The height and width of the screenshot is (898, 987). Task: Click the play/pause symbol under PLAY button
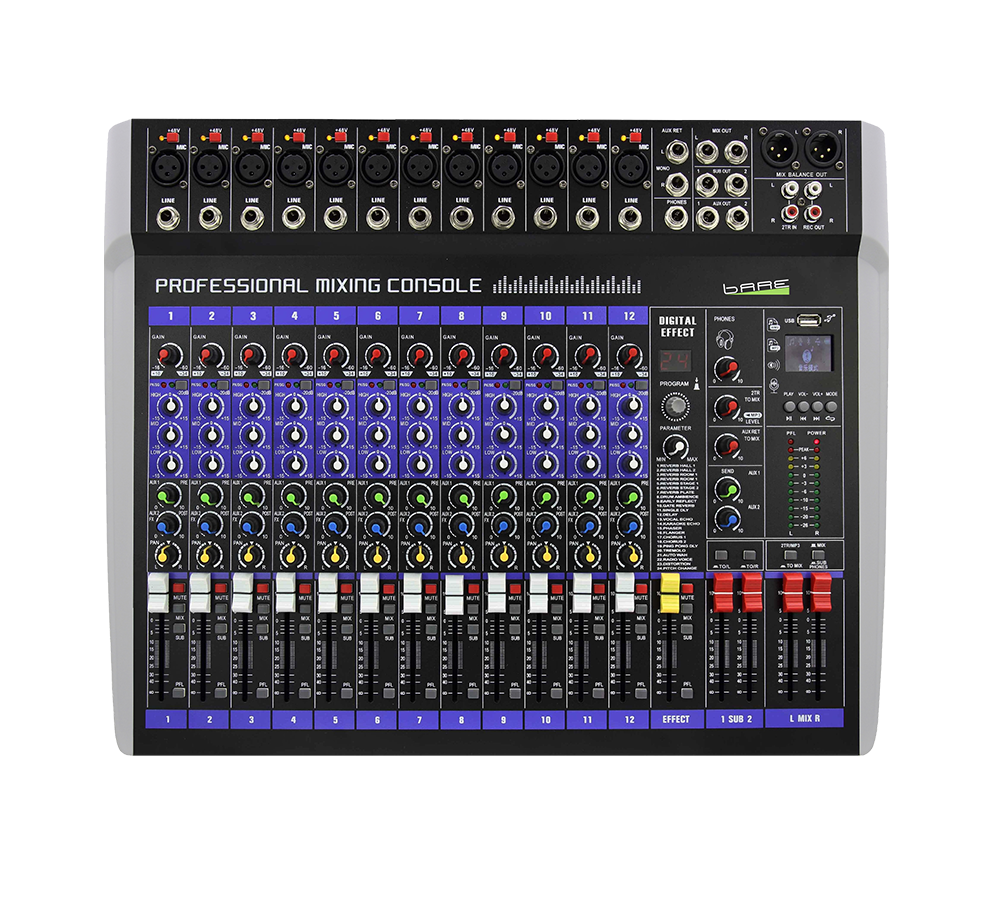point(789,418)
